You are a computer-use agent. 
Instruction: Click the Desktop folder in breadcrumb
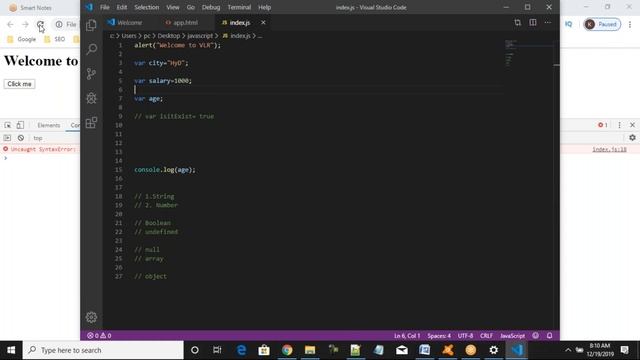[169, 36]
